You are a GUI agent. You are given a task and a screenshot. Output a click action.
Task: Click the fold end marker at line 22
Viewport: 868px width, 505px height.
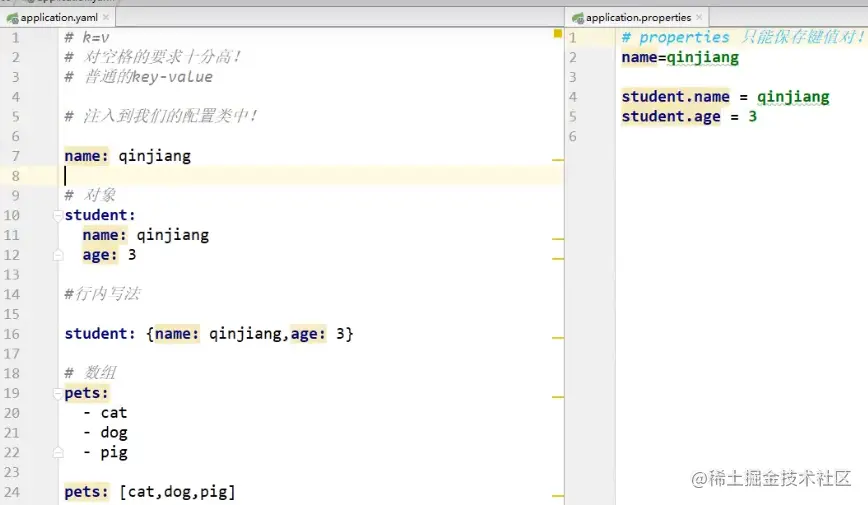(x=58, y=452)
